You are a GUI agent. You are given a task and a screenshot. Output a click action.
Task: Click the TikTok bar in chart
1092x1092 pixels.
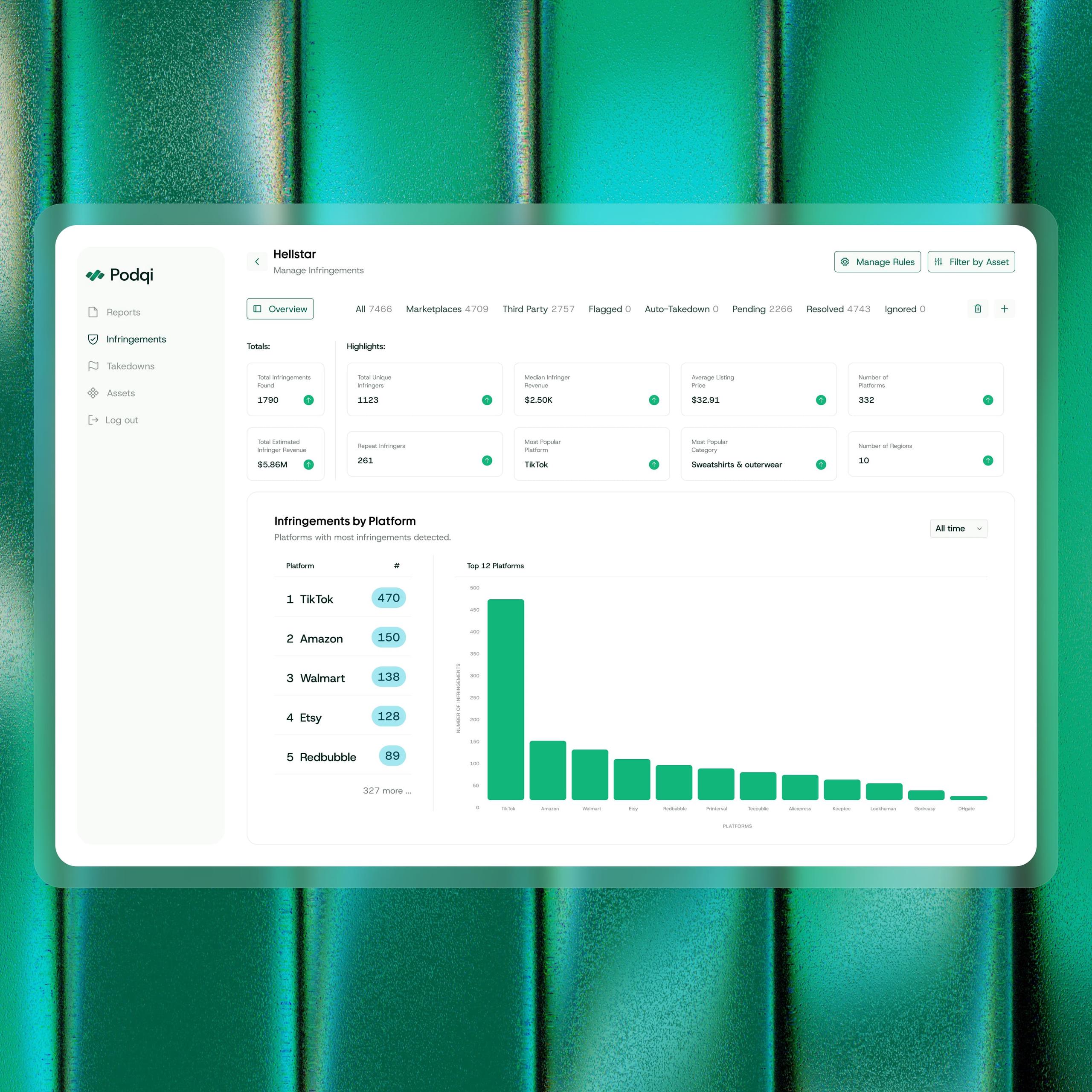coord(505,700)
